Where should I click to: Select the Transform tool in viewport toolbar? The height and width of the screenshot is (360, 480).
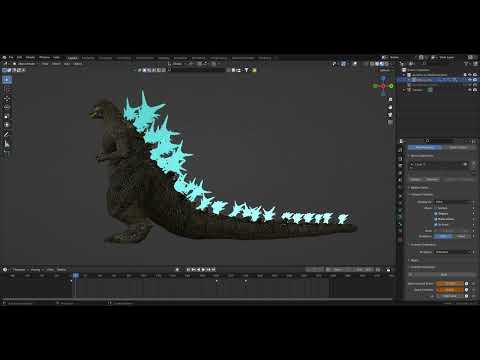7,125
